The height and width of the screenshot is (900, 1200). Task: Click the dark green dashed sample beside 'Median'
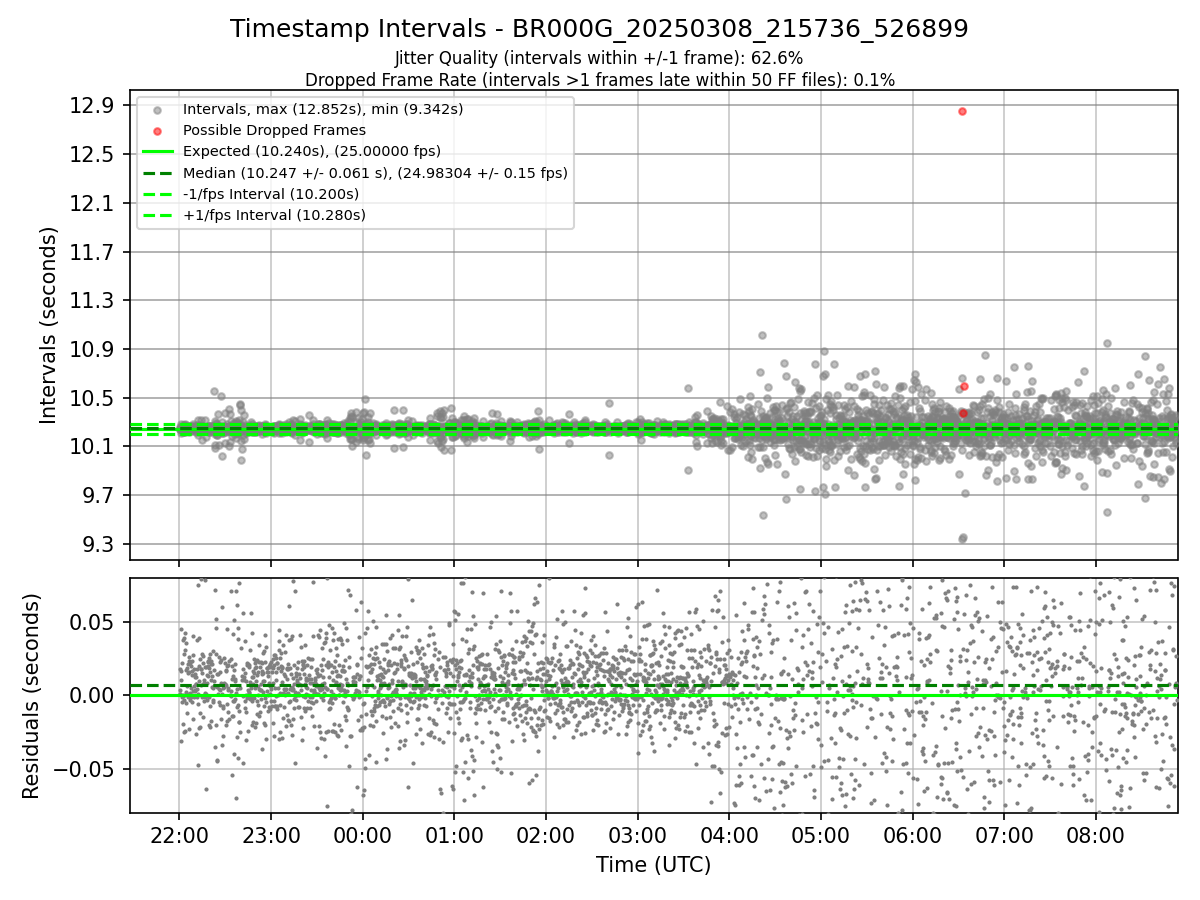click(x=156, y=173)
